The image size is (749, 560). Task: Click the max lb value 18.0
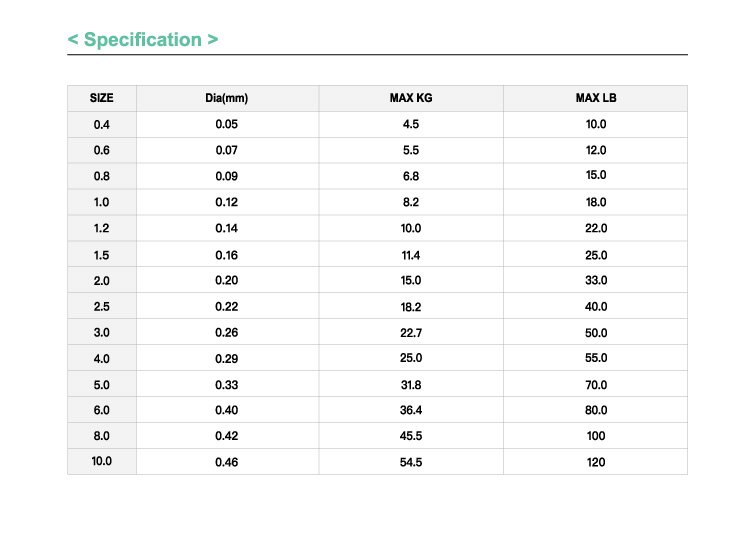pyautogui.click(x=596, y=202)
